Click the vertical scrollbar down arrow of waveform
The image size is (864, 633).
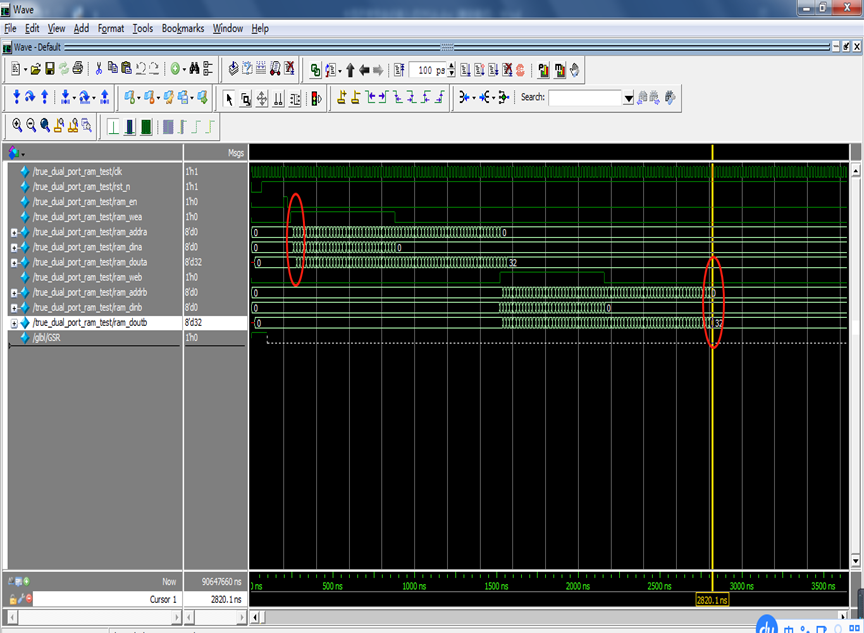click(x=855, y=561)
